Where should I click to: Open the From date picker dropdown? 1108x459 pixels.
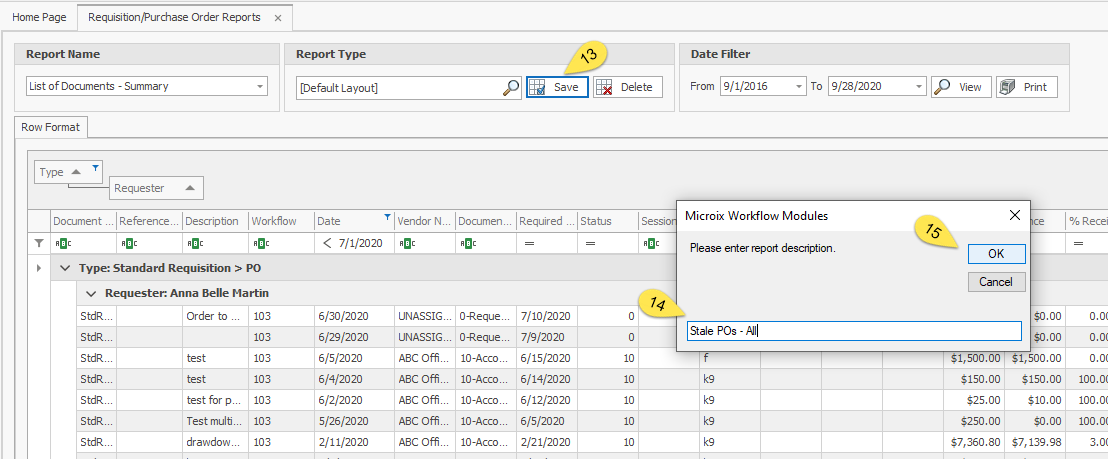[x=799, y=87]
